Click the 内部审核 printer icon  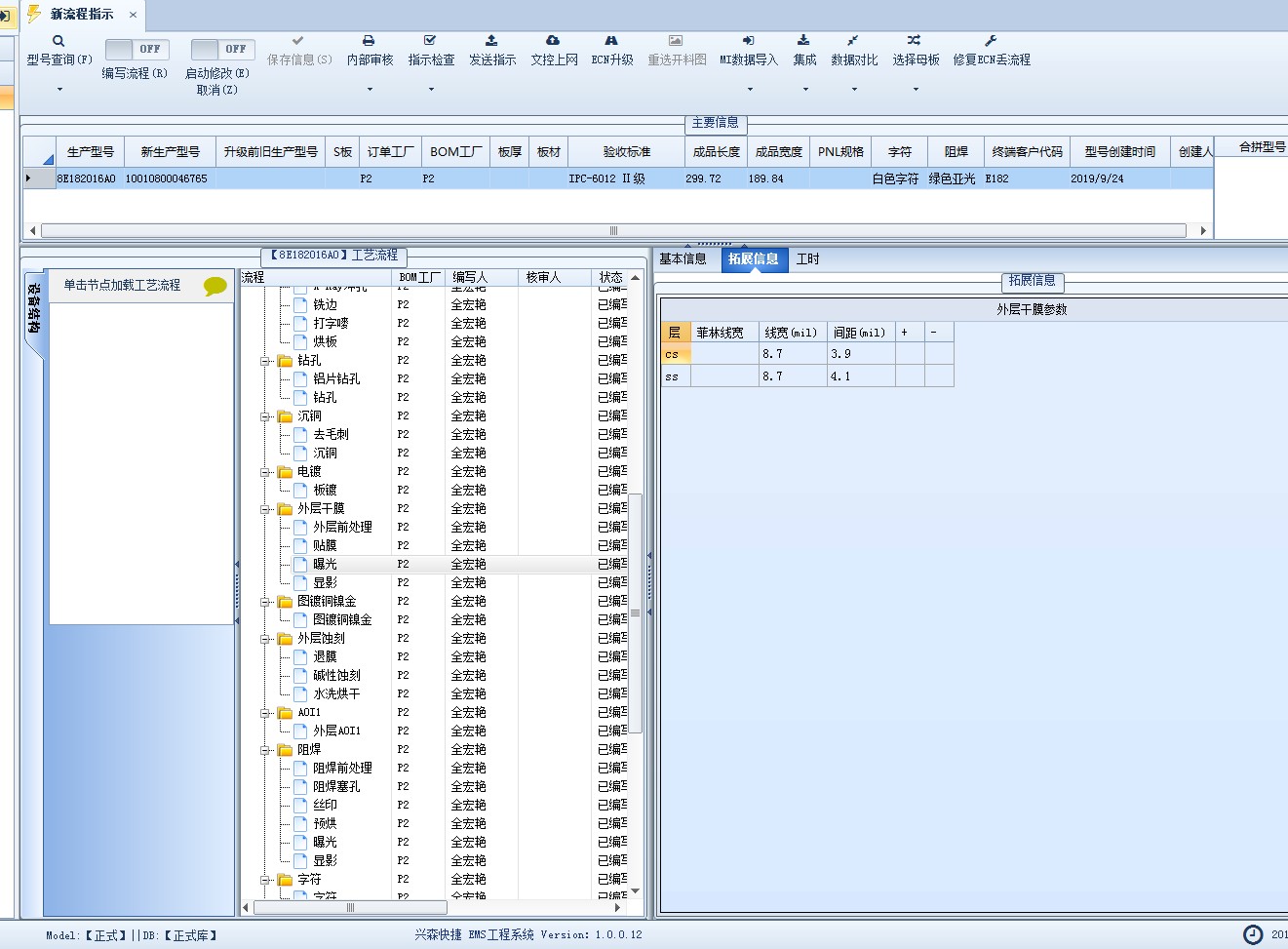point(369,41)
